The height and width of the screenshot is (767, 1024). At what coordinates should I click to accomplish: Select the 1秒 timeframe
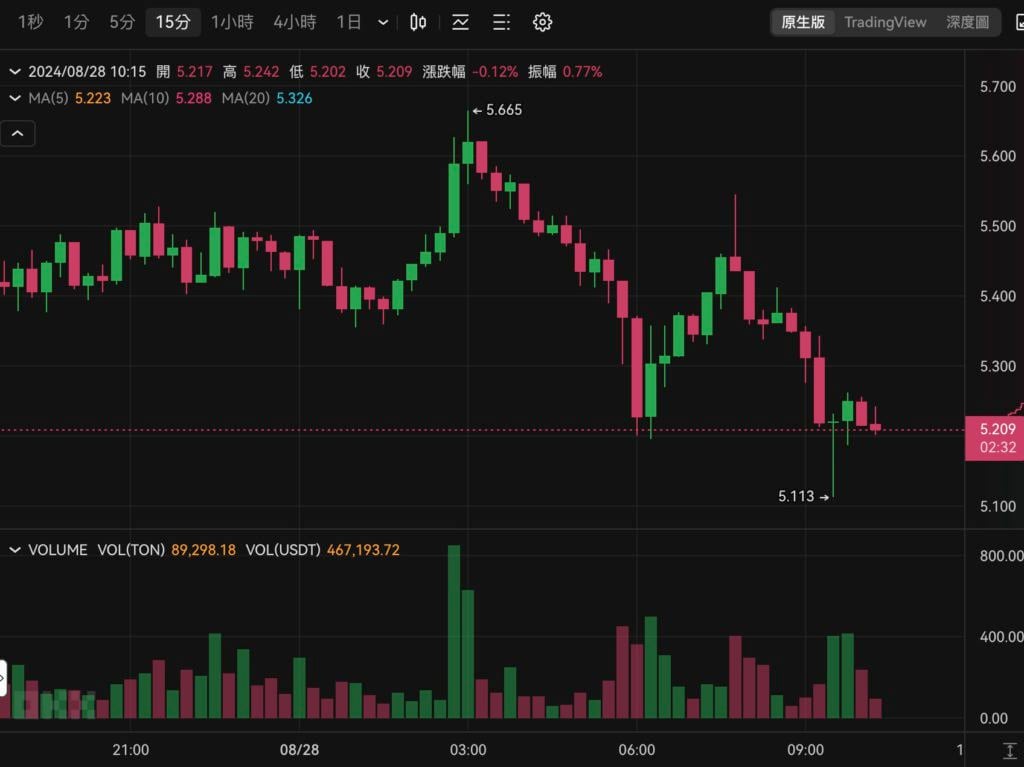(31, 22)
